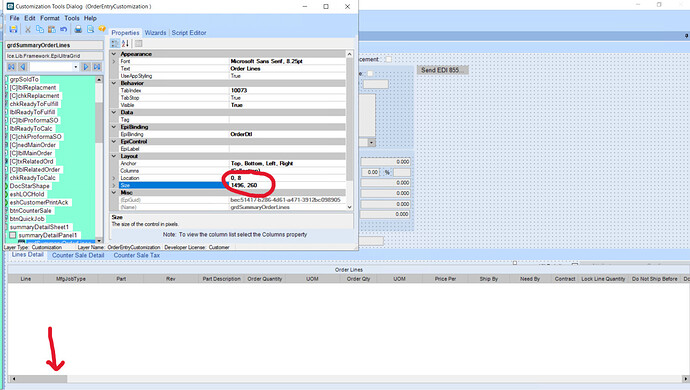
Task: Edit the TabIndex value 10073
Action: [x=287, y=90]
